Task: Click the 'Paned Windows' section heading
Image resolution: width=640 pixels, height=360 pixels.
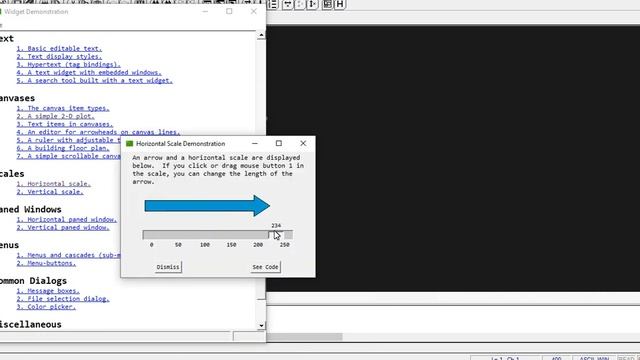Action: point(31,209)
